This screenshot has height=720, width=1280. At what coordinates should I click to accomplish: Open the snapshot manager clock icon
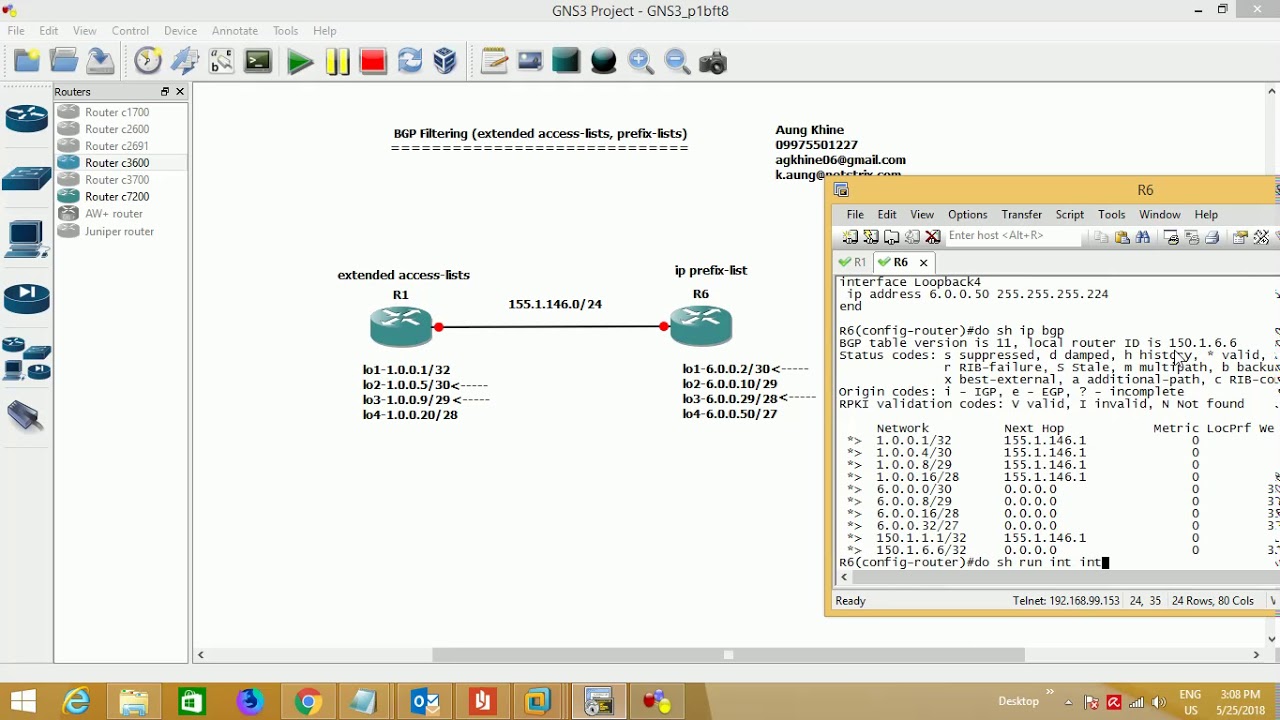pos(148,62)
